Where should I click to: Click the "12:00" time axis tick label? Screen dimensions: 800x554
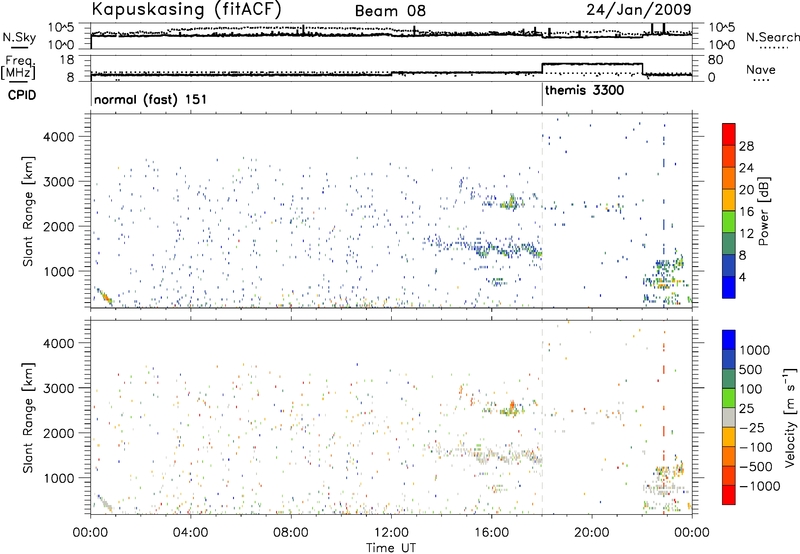(391, 533)
